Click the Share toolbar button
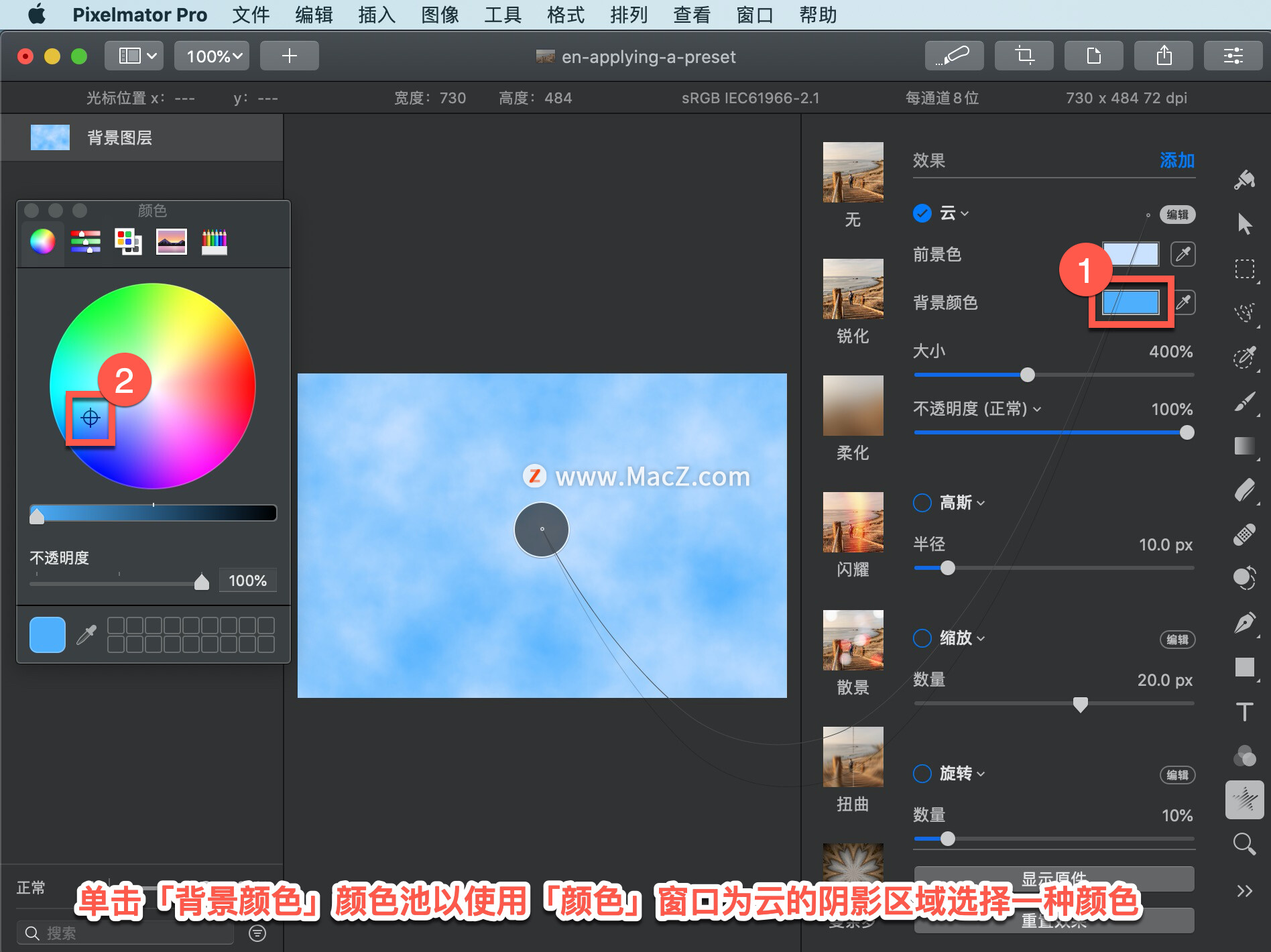1271x952 pixels. coord(1163,56)
